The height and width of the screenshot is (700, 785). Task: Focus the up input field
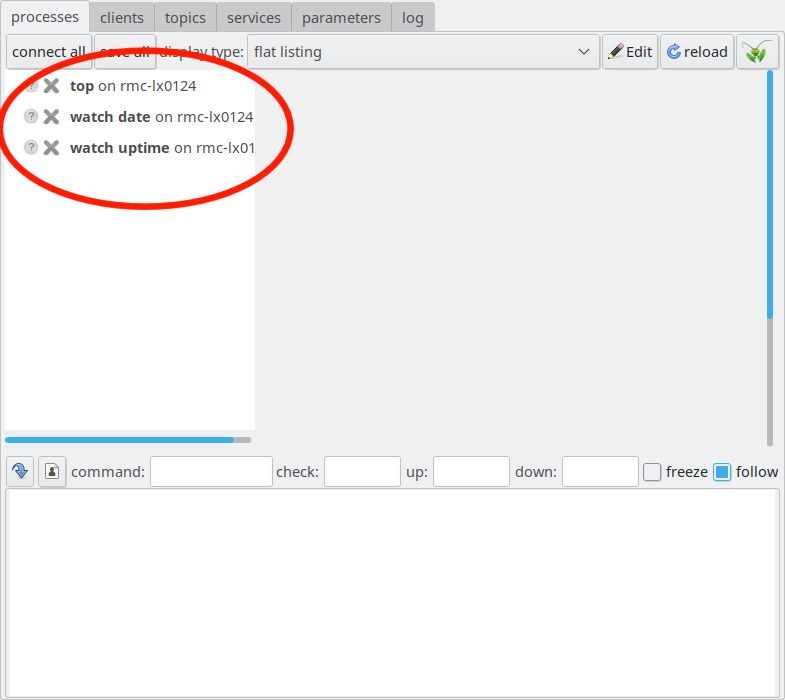471,471
